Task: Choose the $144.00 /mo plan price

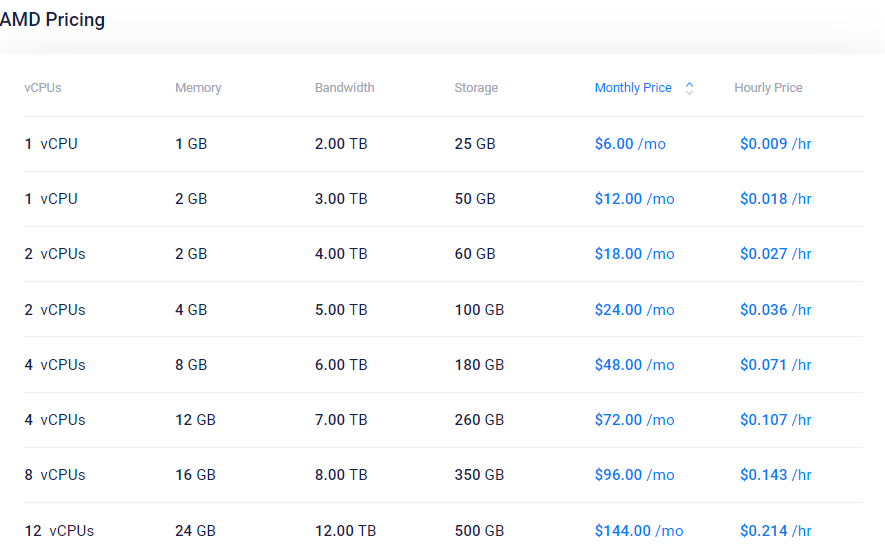Action: [639, 531]
